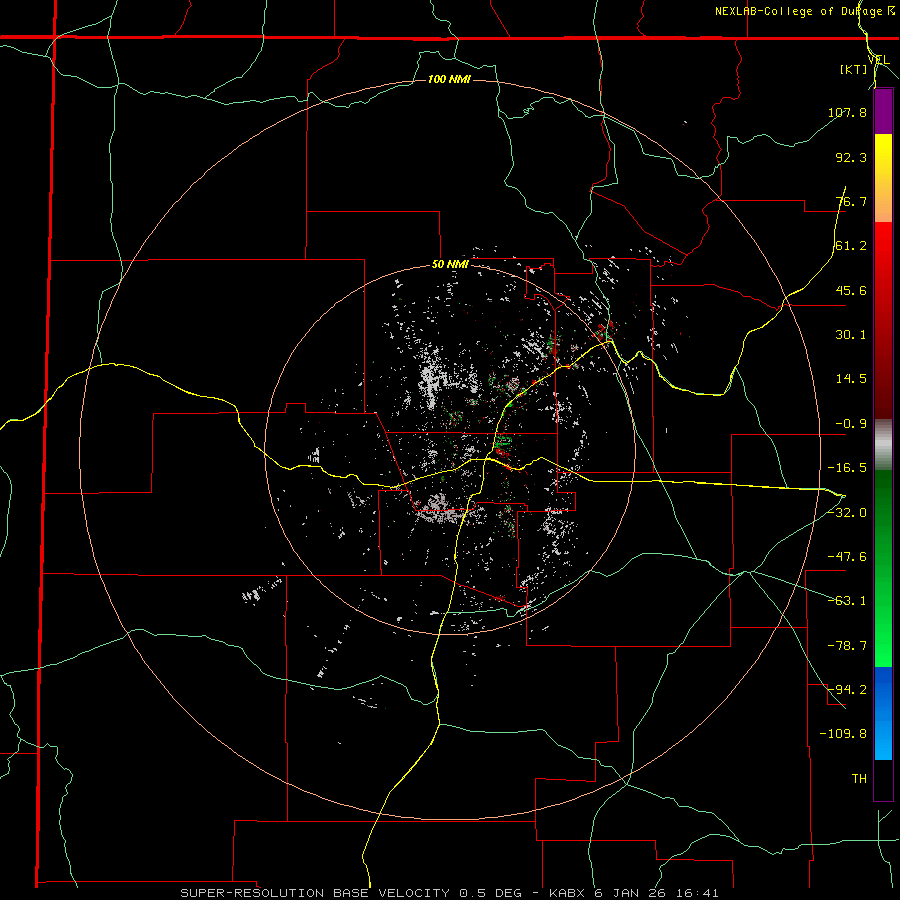Click the -47.6 legend value
The width and height of the screenshot is (900, 900).
click(x=847, y=557)
